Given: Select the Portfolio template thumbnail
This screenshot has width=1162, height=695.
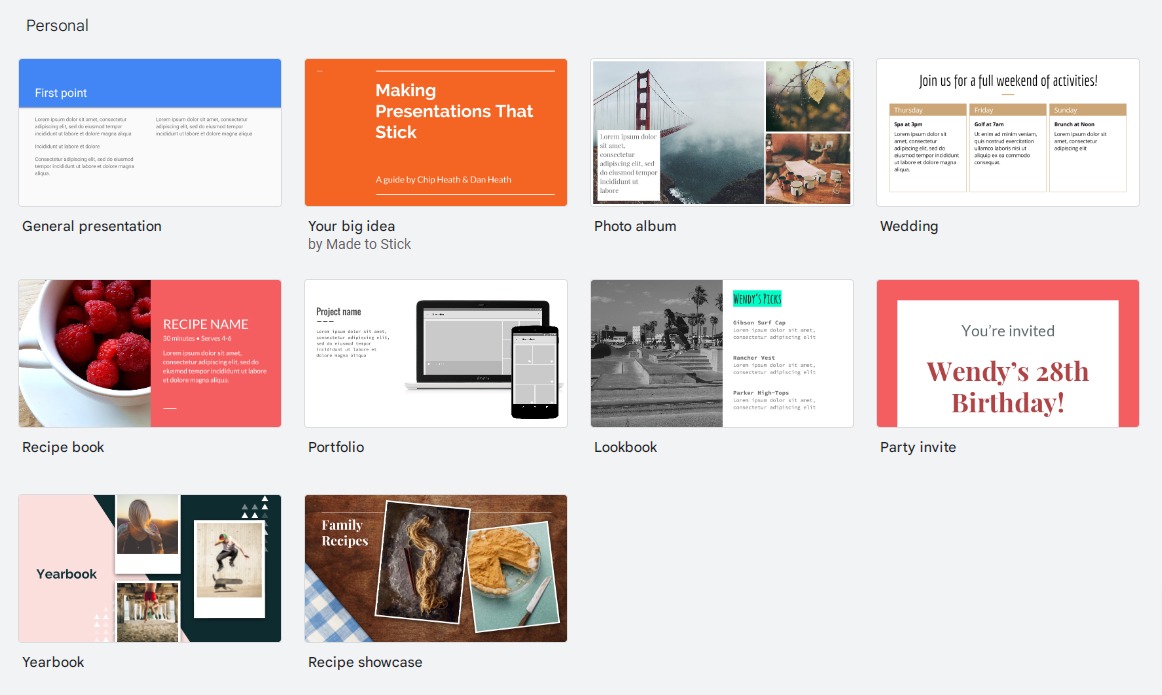Looking at the screenshot, I should tap(435, 353).
